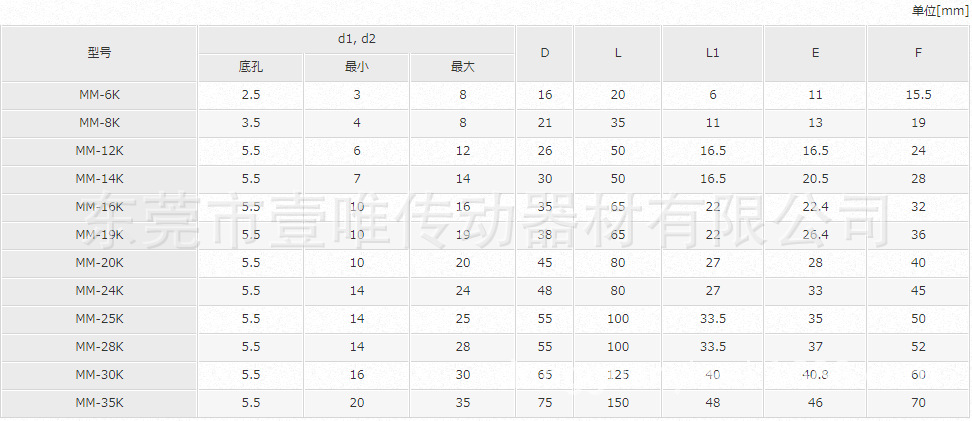Click the MM-28K model cell
Viewport: 972px width, 421px height.
(99, 347)
